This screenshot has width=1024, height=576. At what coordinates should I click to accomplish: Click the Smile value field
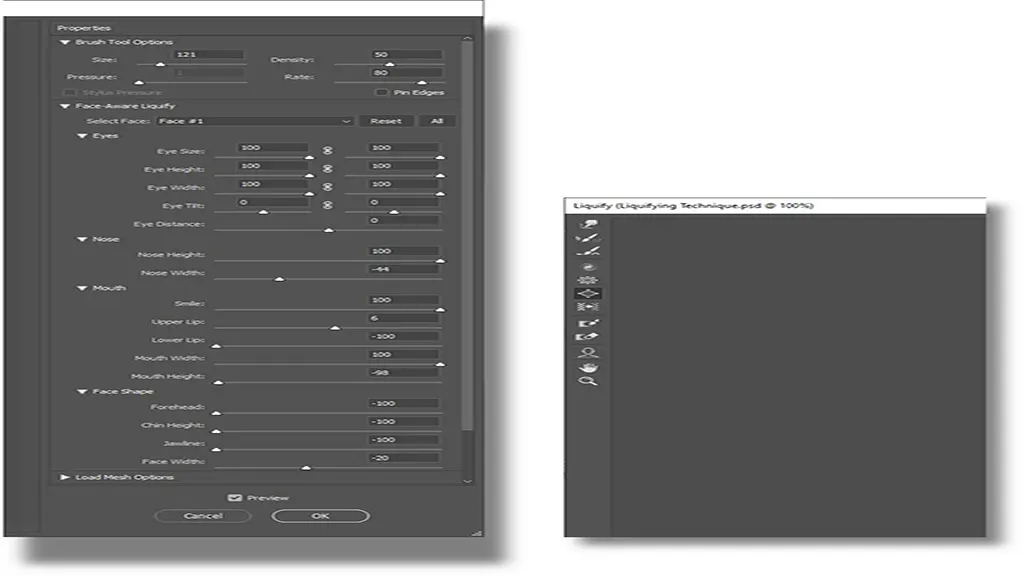pos(403,300)
